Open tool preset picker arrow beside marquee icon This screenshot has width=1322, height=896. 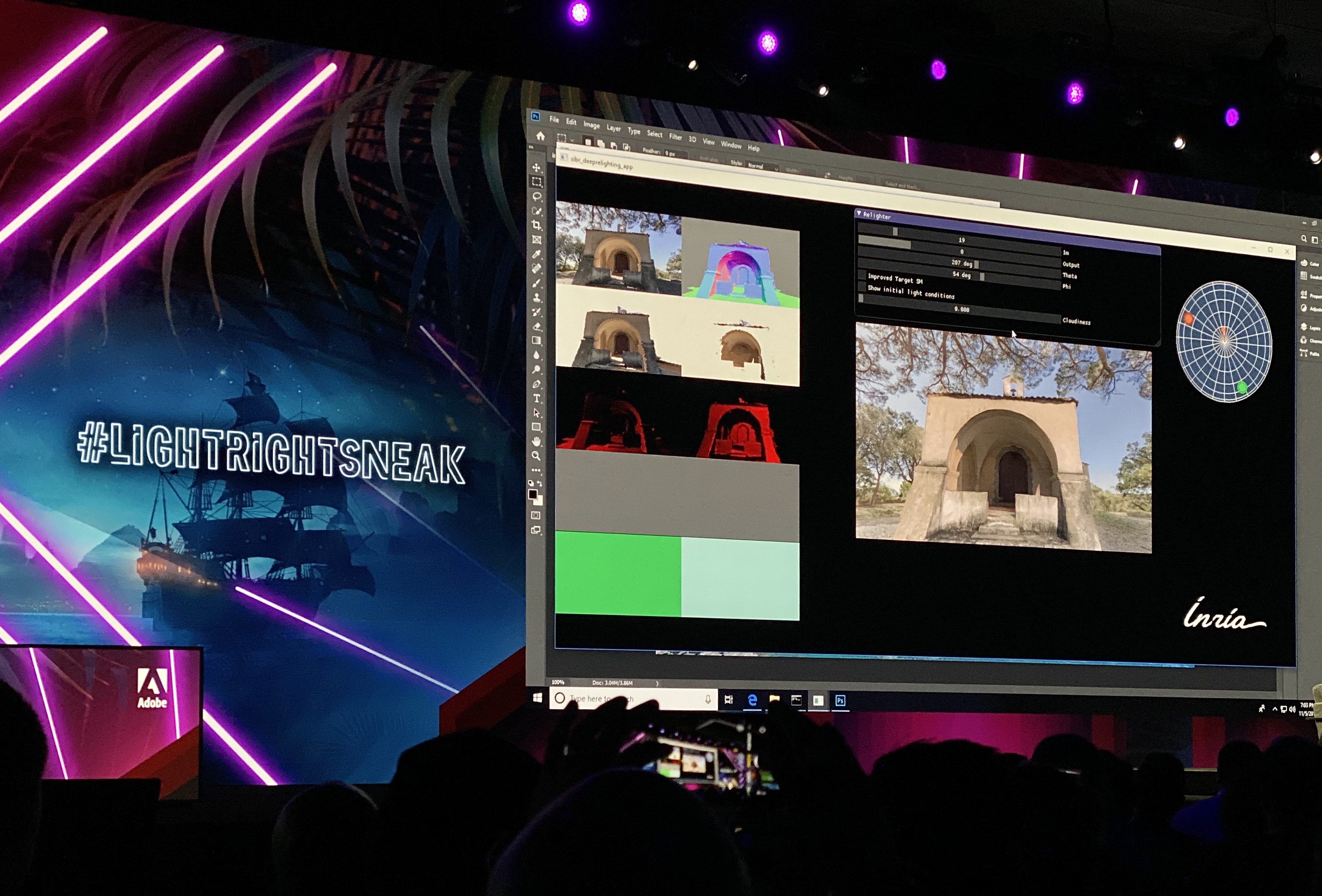tap(572, 139)
